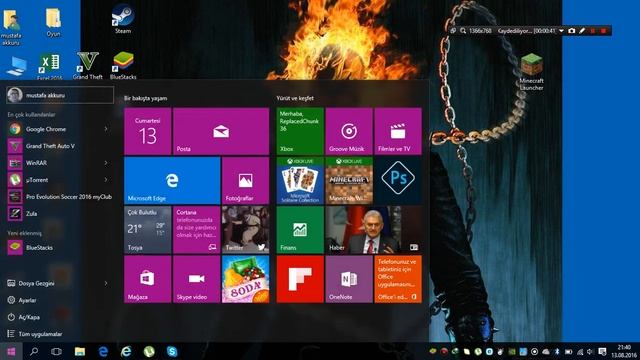The width and height of the screenshot is (640, 360).
Task: Expand Dosya Gezgini jump list arrow
Action: [106, 283]
